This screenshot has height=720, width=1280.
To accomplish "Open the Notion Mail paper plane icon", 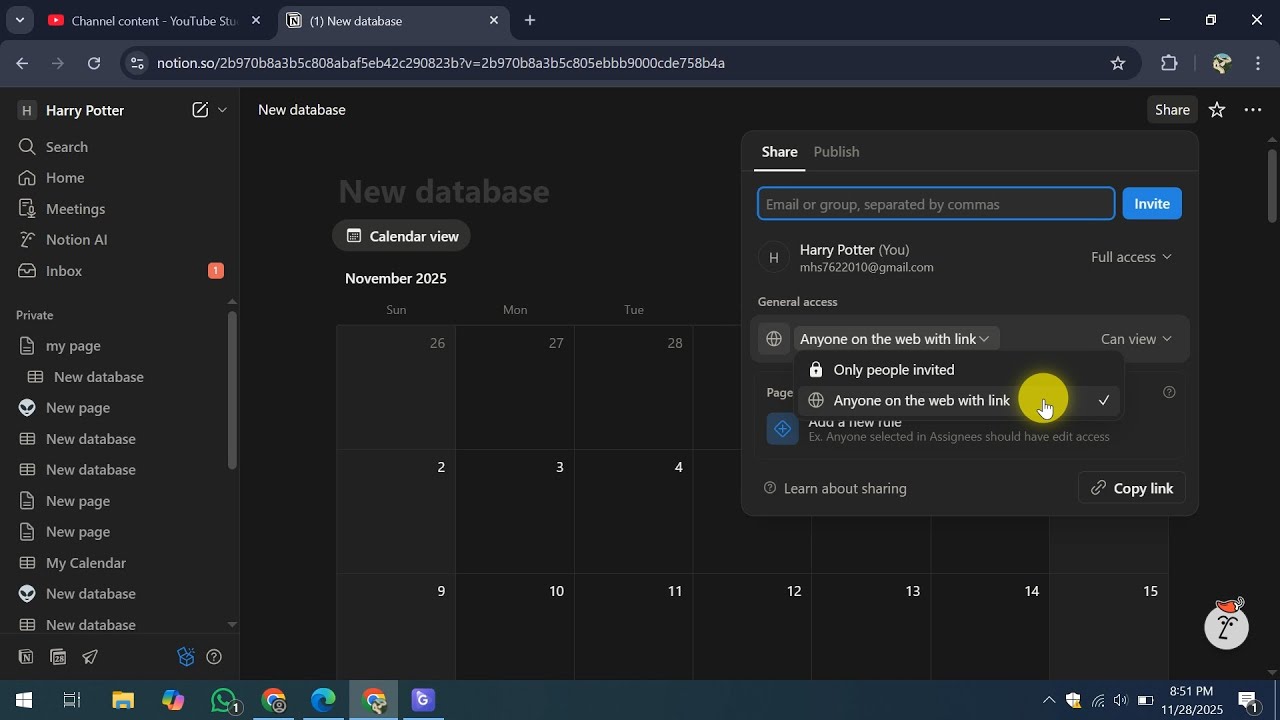I will [90, 657].
